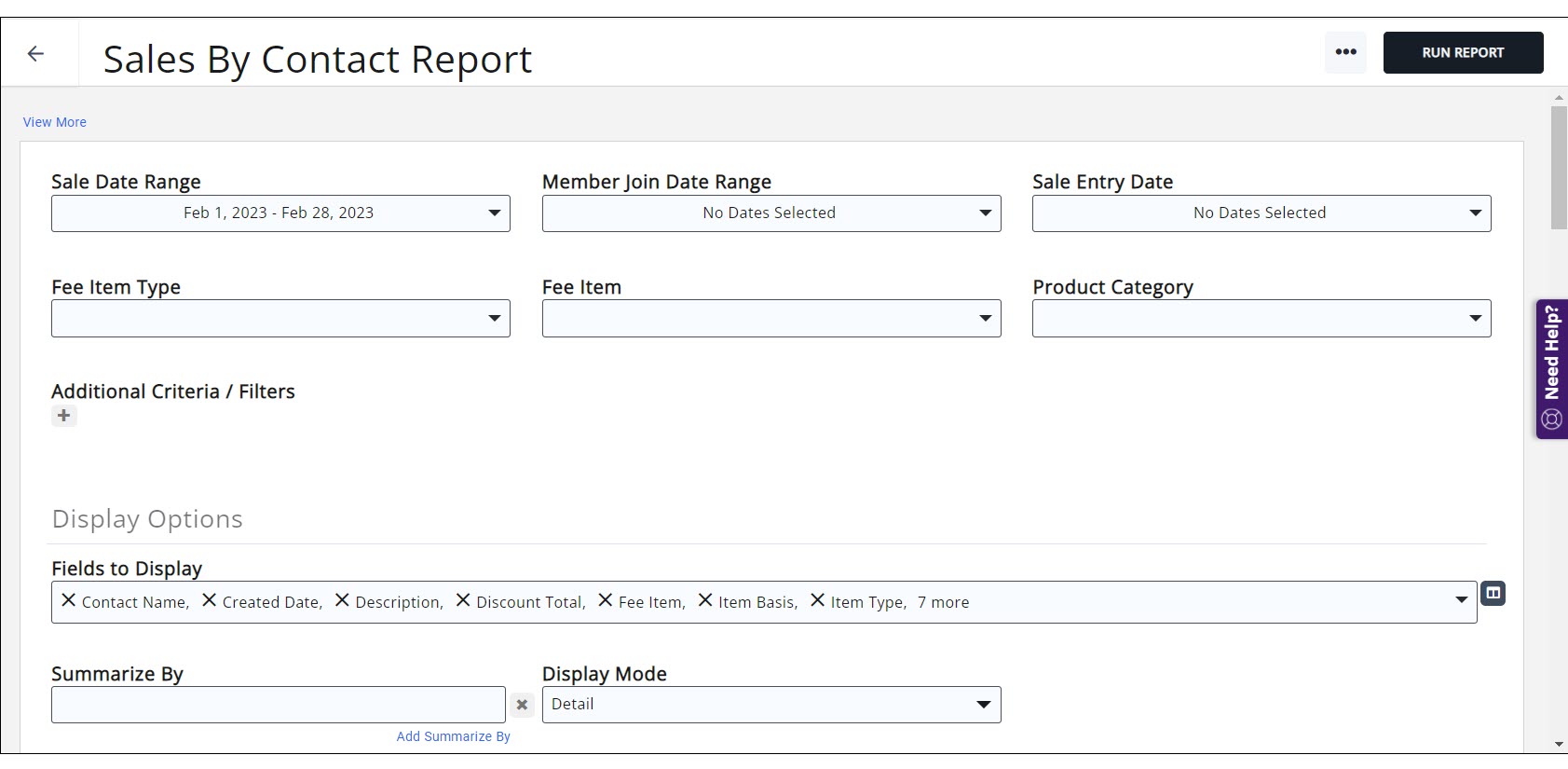Open the three-dot more options menu

pos(1345,52)
